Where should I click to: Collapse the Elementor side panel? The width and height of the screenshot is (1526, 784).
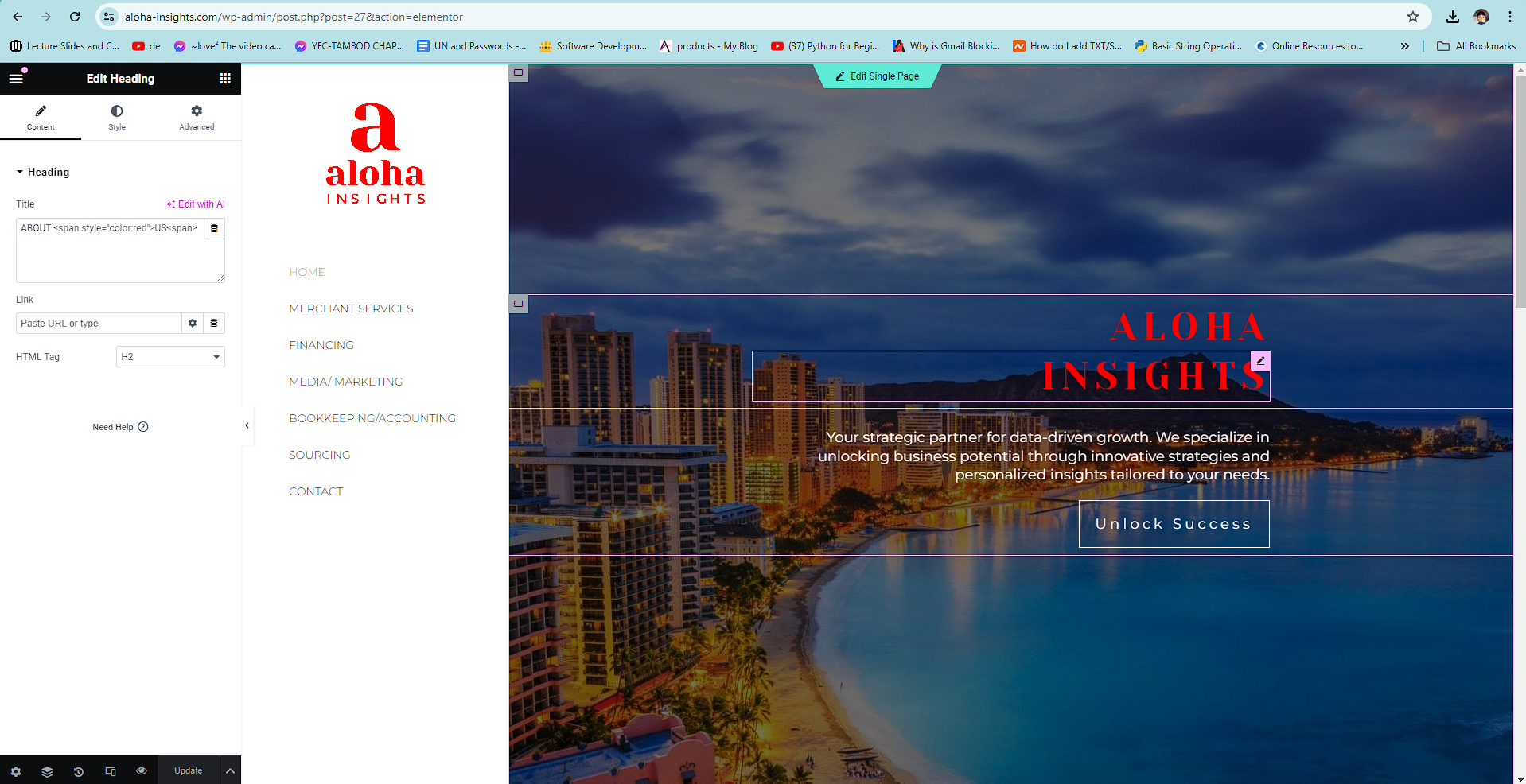point(247,425)
